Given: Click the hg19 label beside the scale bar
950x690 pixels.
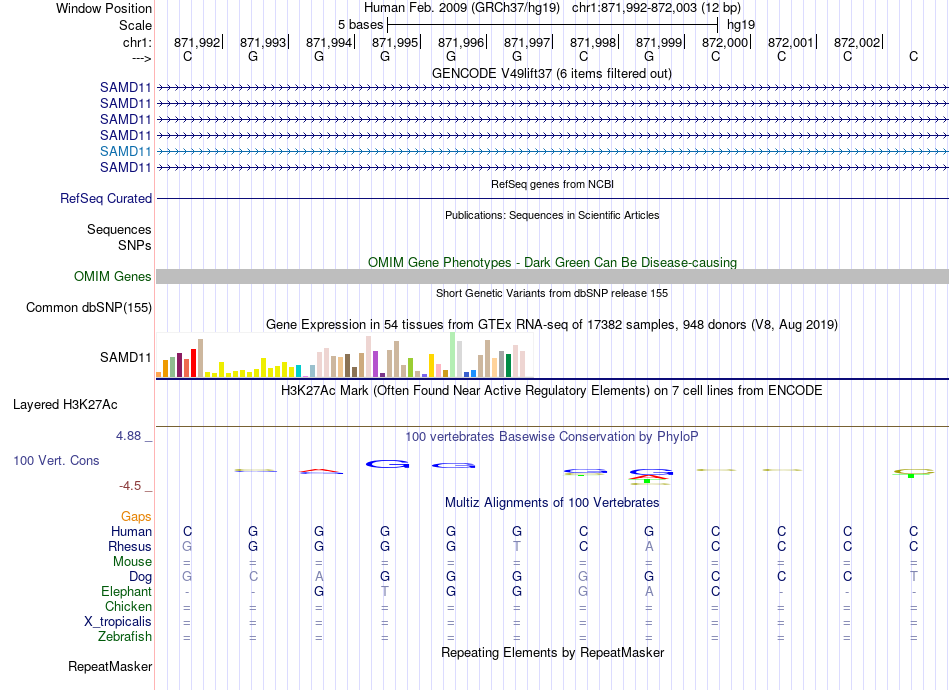Looking at the screenshot, I should [x=740, y=25].
